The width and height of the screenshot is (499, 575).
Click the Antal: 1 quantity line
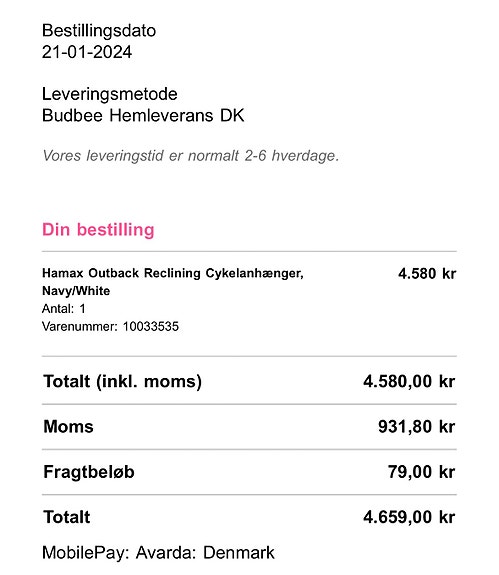click(64, 309)
